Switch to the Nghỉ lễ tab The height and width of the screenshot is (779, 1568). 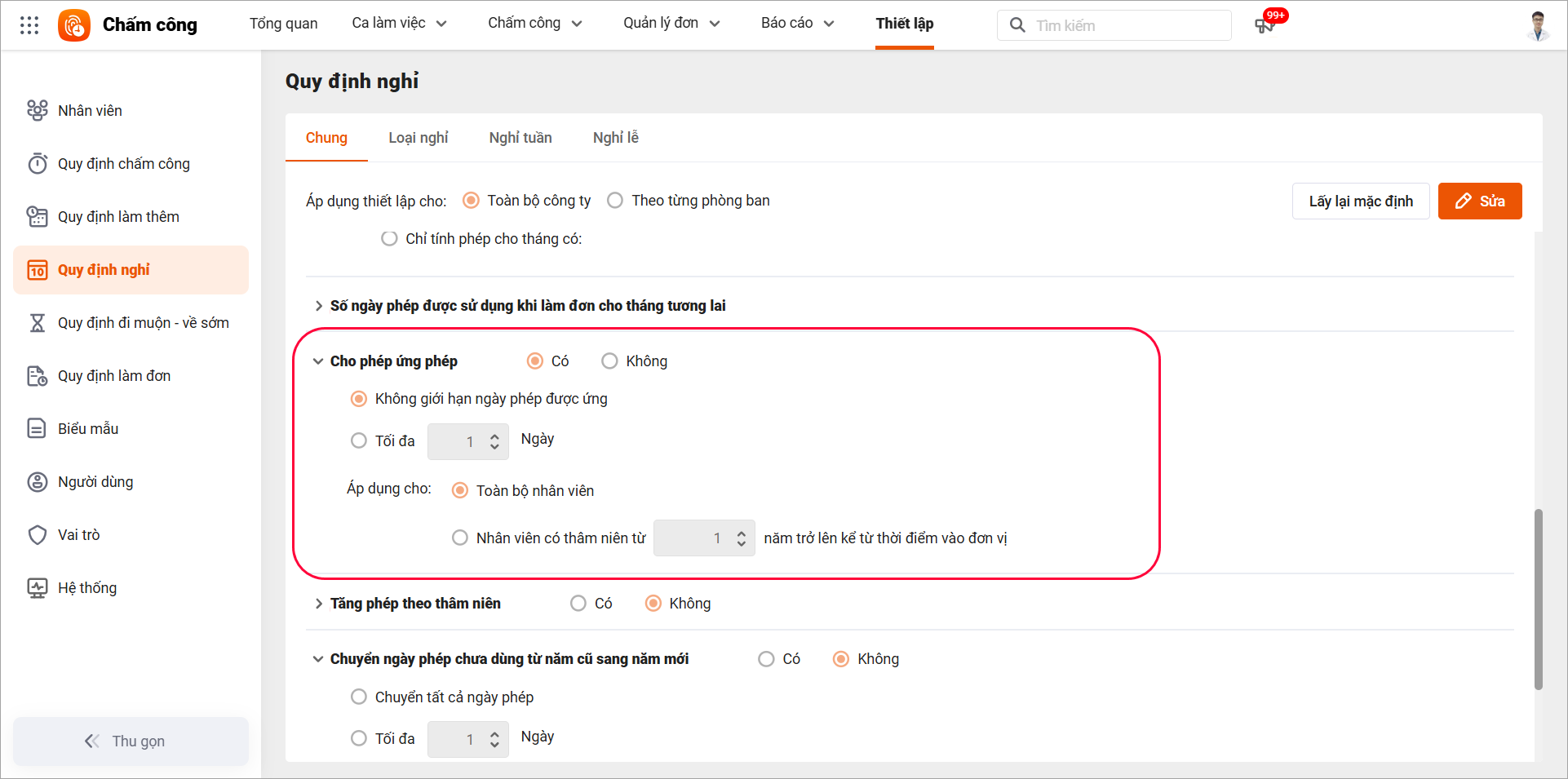pos(615,138)
